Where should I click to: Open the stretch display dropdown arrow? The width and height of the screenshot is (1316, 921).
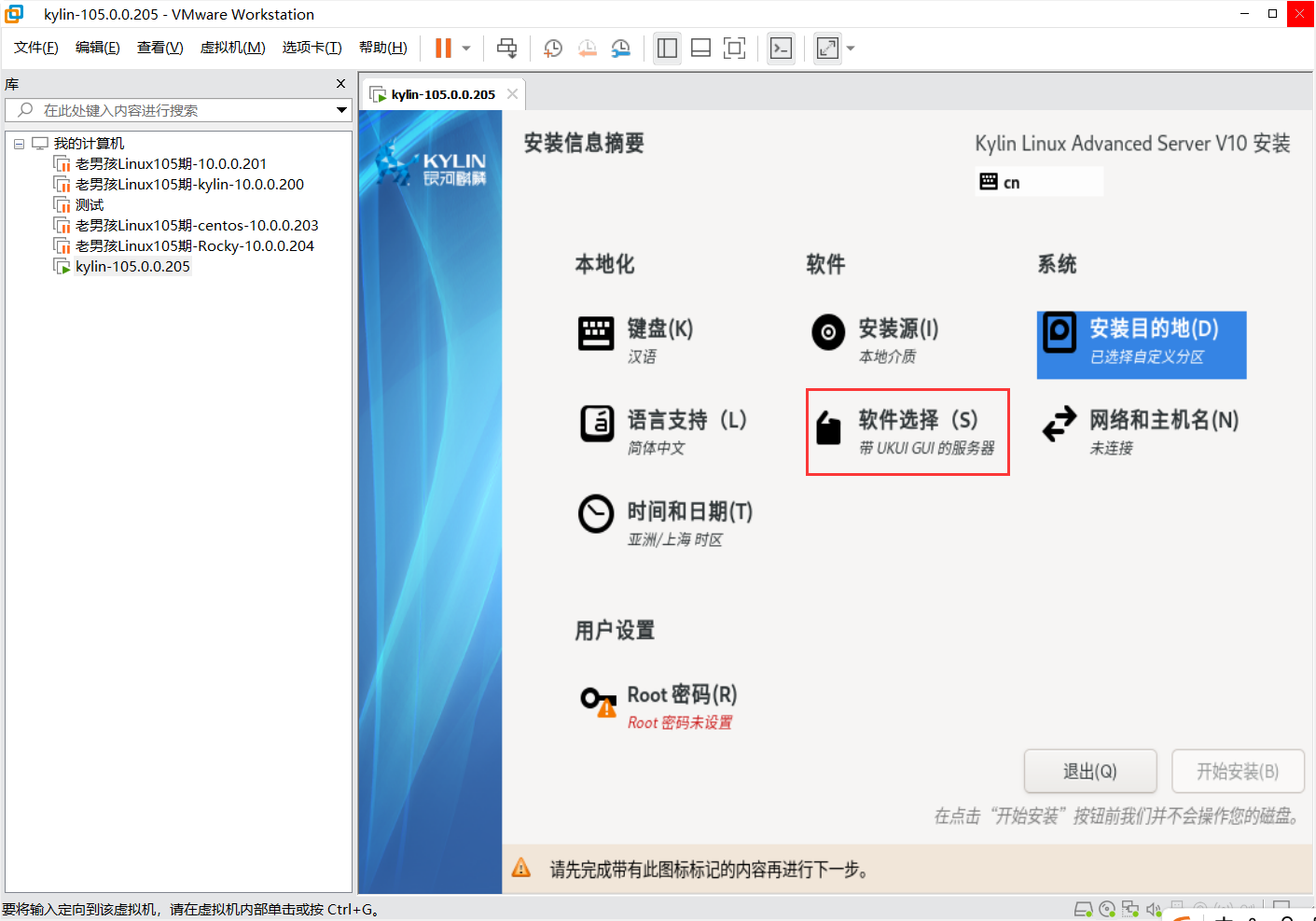point(851,49)
